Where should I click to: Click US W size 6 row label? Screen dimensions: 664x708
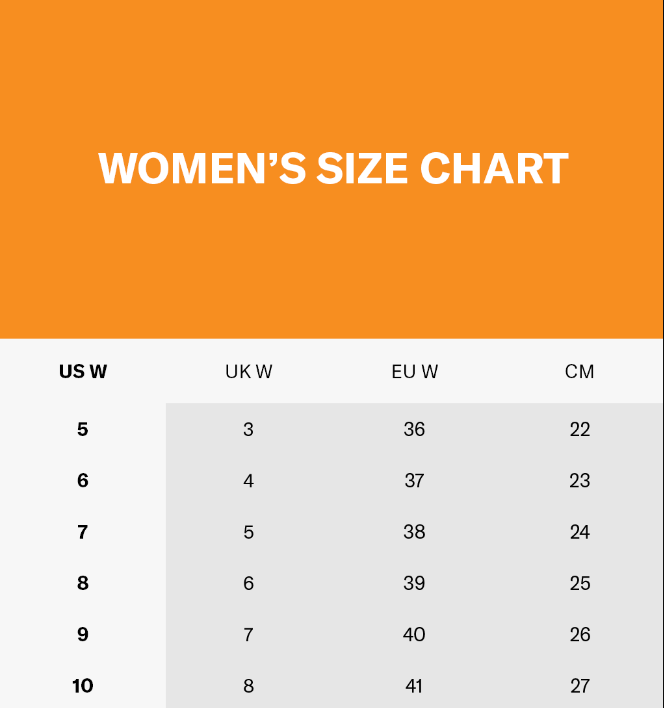click(83, 480)
